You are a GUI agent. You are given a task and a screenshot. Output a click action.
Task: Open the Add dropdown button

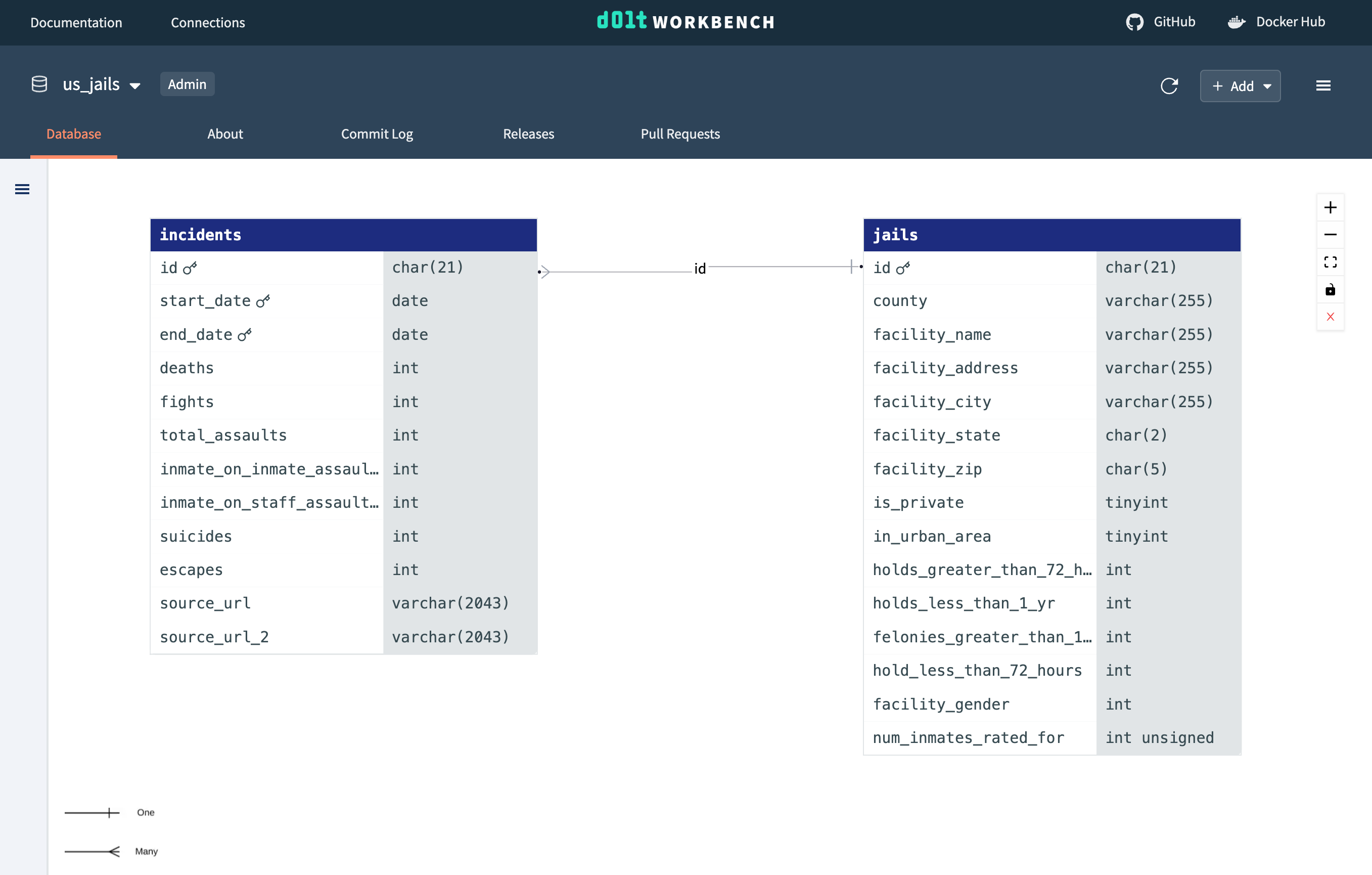(x=1240, y=86)
